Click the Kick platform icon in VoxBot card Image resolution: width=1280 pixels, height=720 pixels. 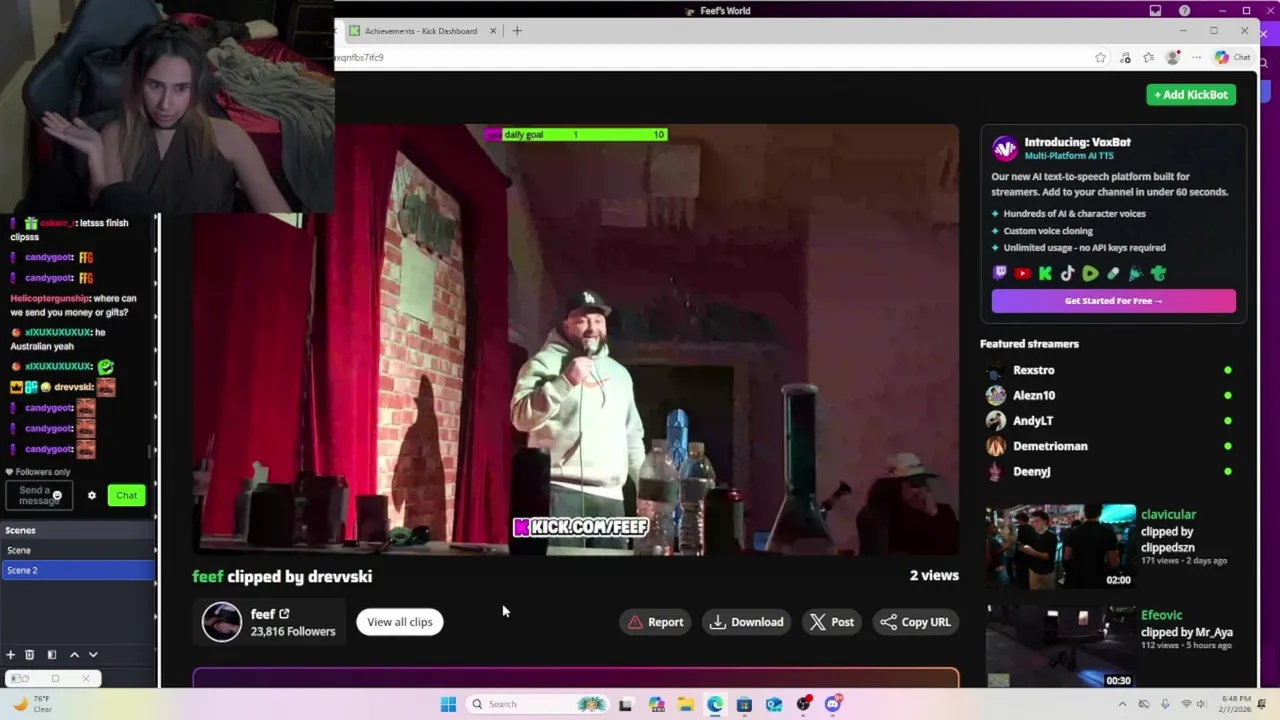click(1045, 273)
